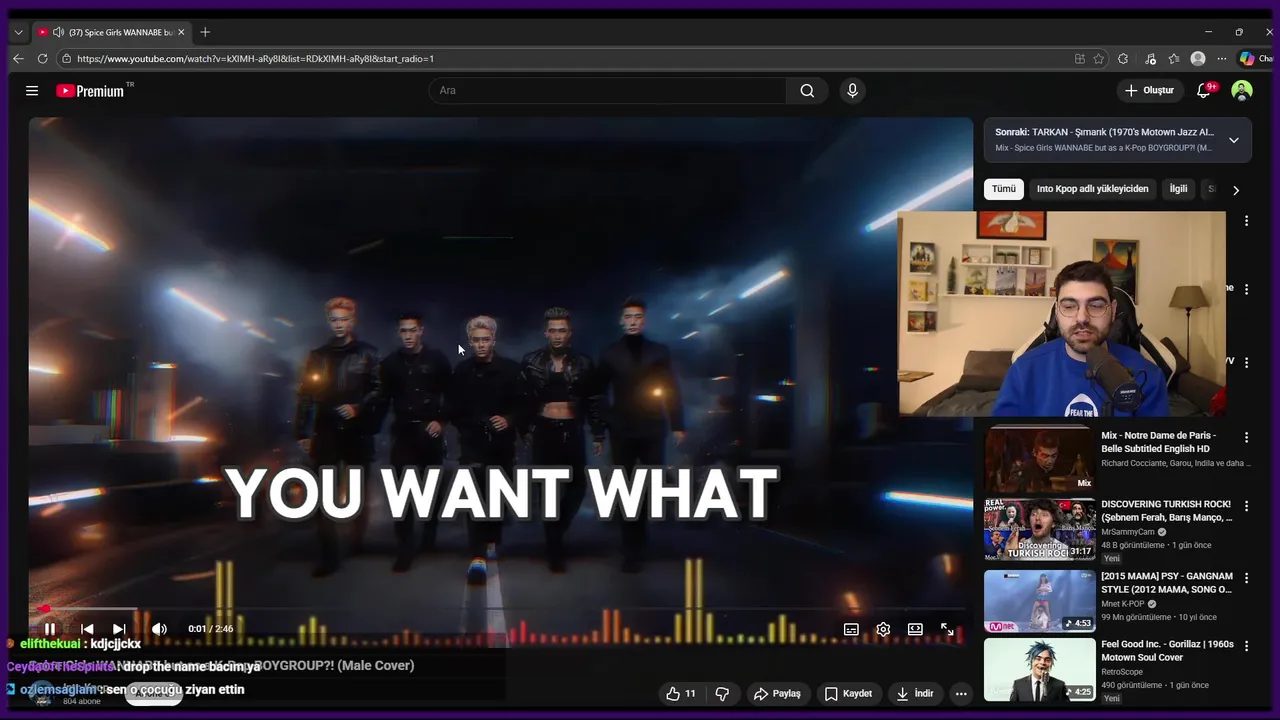Reload the current page
1280x720 pixels.
(42, 59)
